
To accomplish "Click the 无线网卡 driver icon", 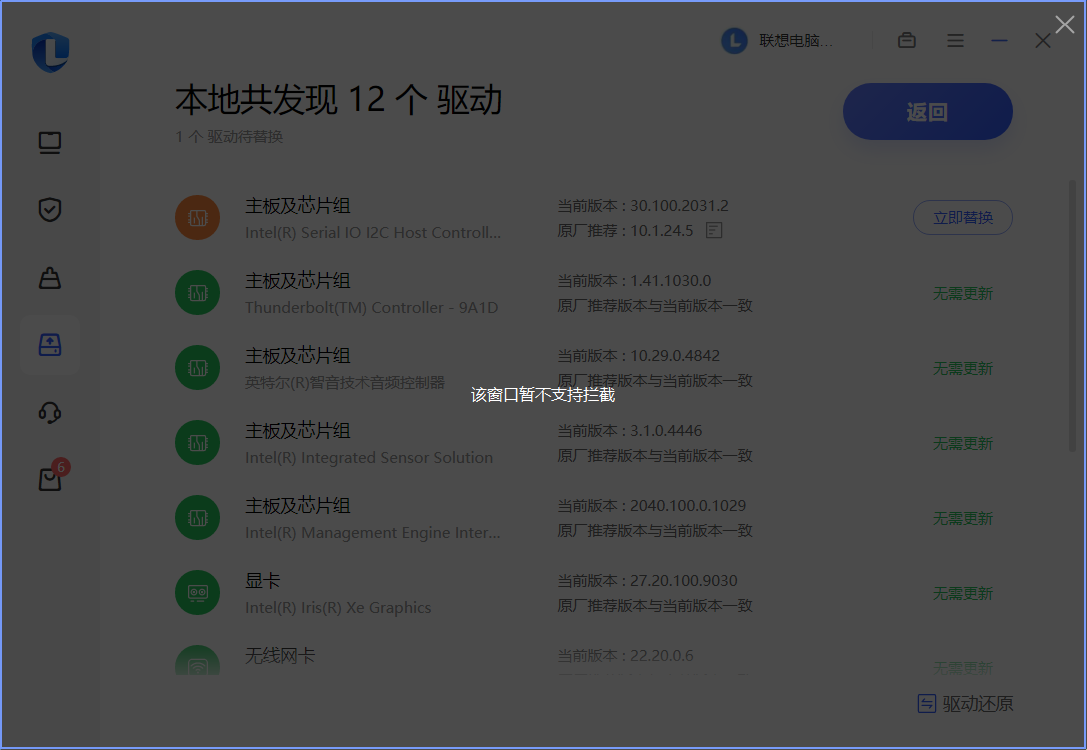I will pos(198,661).
